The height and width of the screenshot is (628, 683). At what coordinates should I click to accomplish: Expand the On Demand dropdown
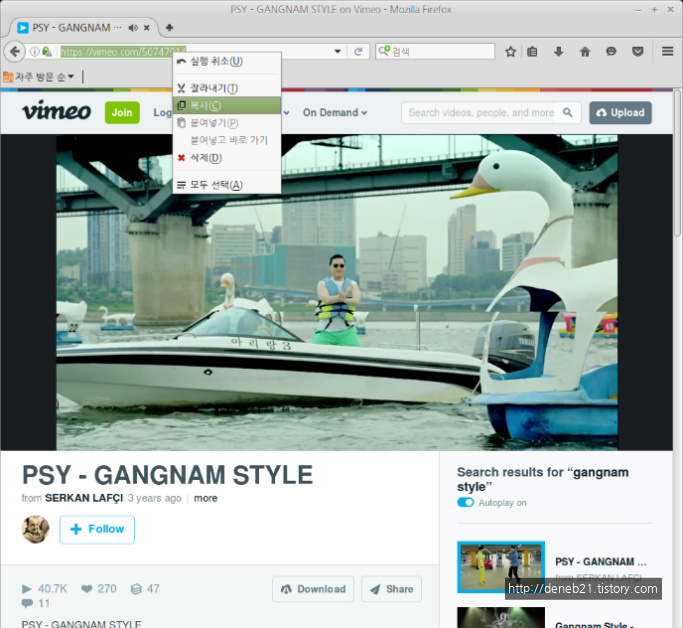click(x=335, y=113)
